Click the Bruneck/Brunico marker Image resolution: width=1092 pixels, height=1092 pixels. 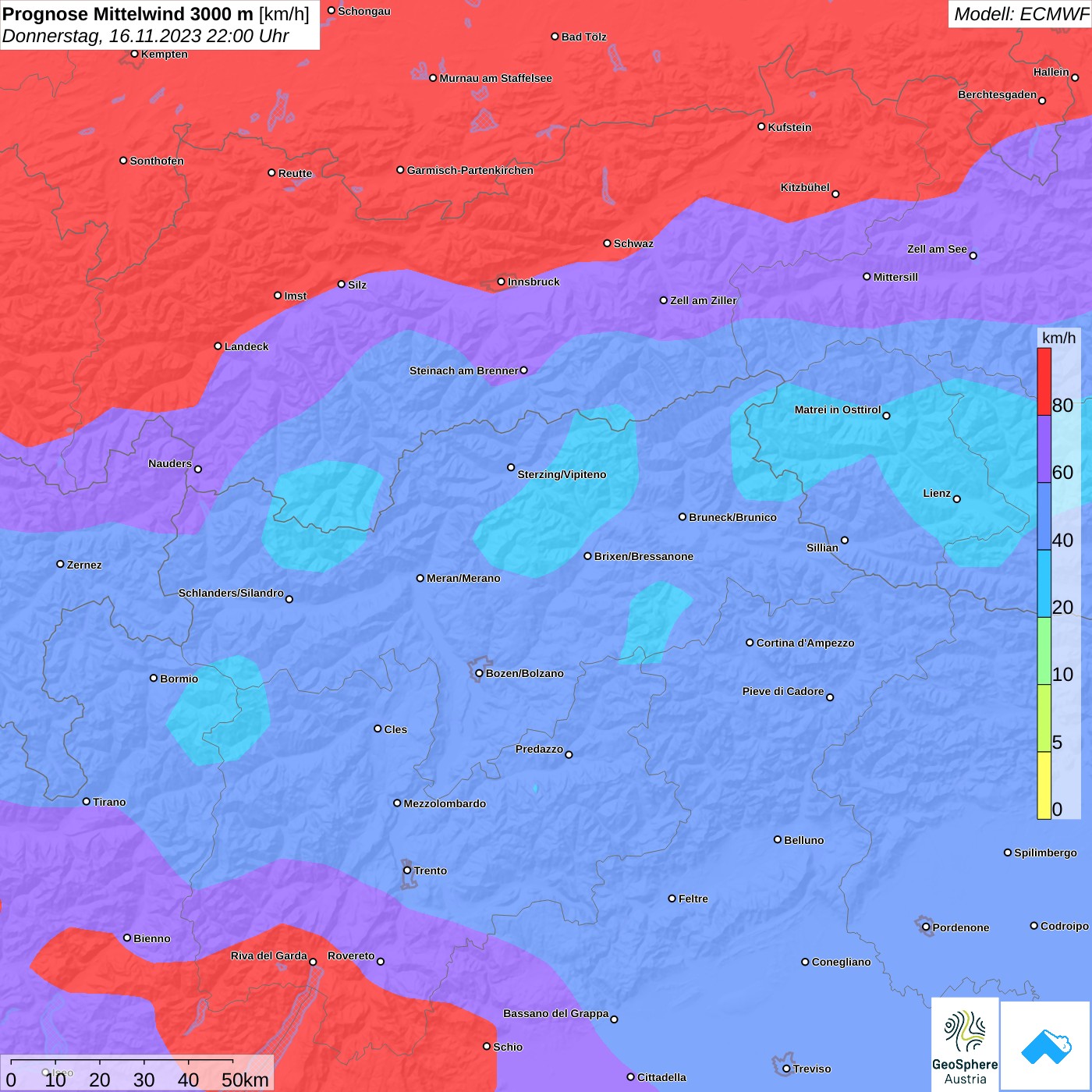click(x=682, y=516)
